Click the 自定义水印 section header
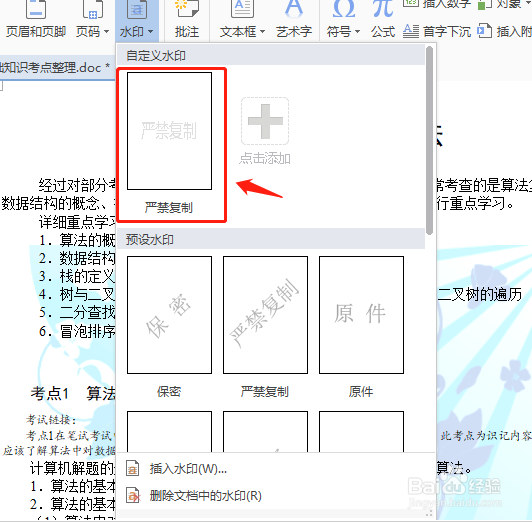This screenshot has width=532, height=522. tap(270, 56)
